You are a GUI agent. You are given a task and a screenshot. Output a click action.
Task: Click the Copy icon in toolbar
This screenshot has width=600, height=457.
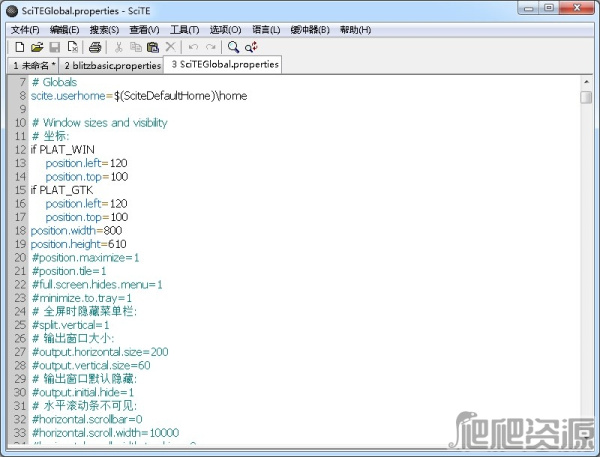tap(136, 47)
